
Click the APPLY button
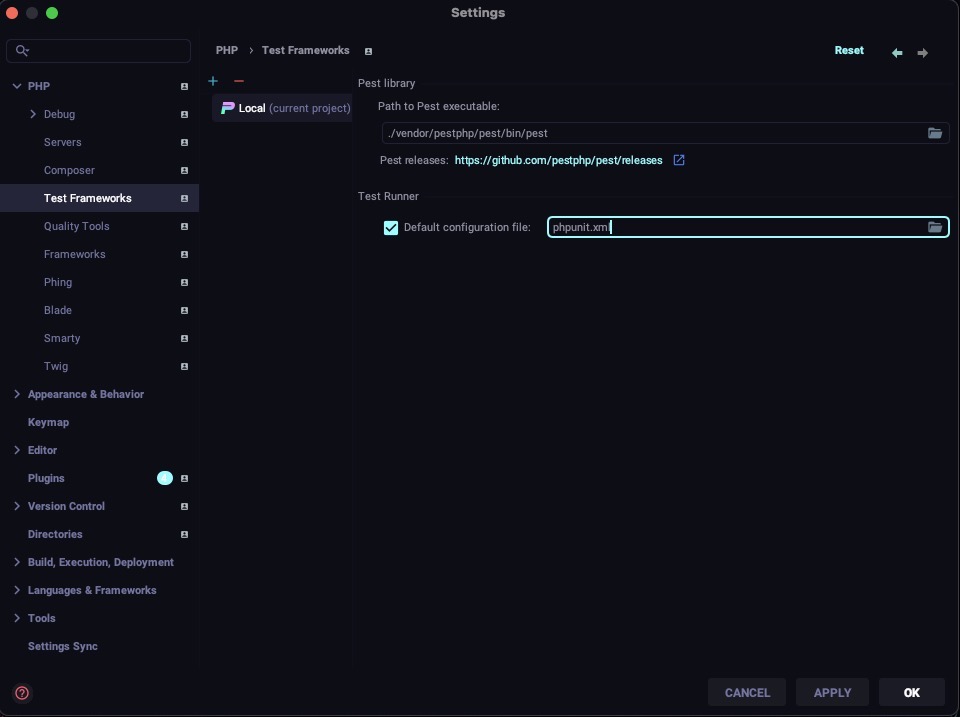[832, 693]
